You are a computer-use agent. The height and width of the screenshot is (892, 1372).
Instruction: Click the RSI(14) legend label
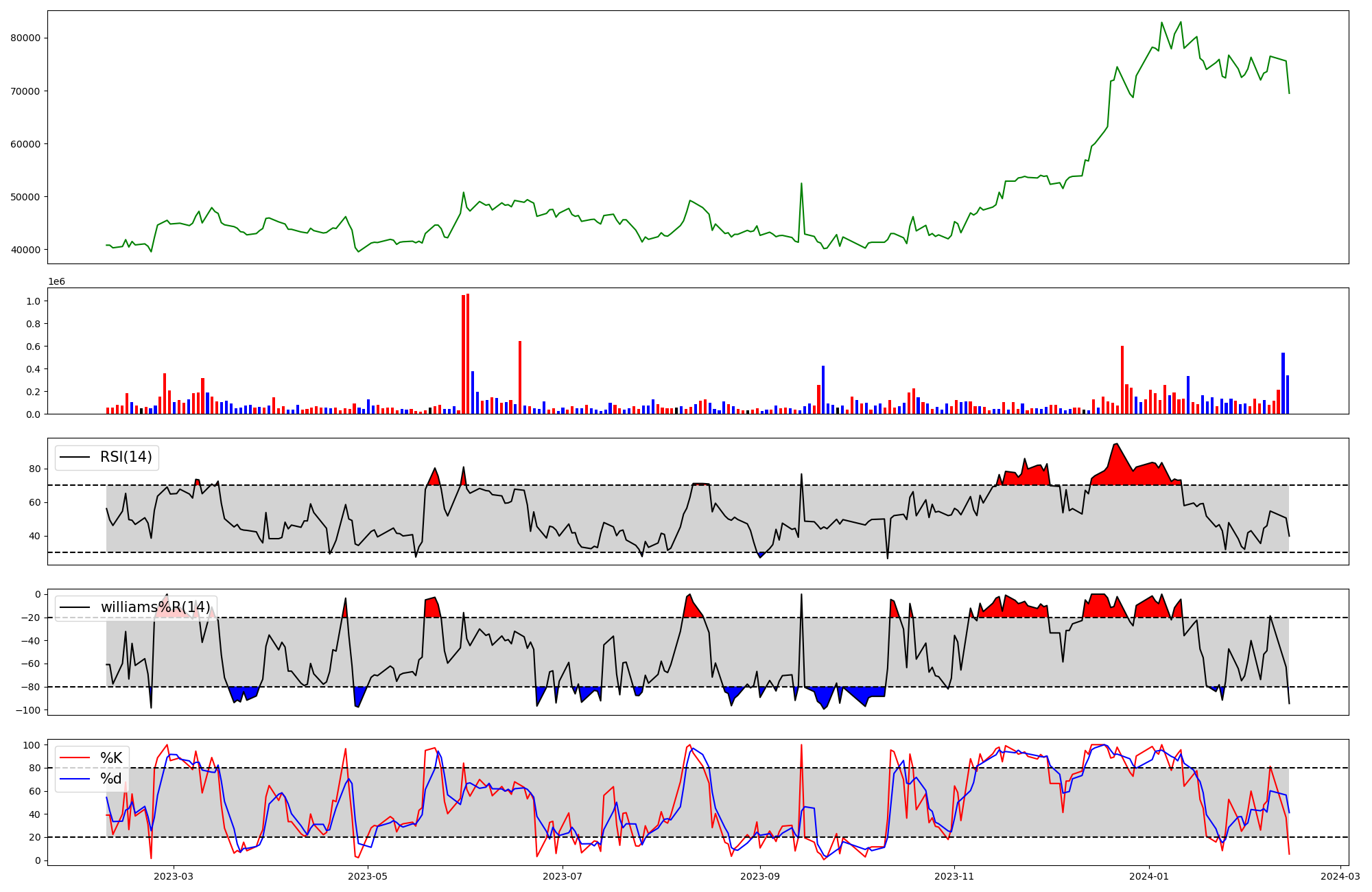click(126, 457)
